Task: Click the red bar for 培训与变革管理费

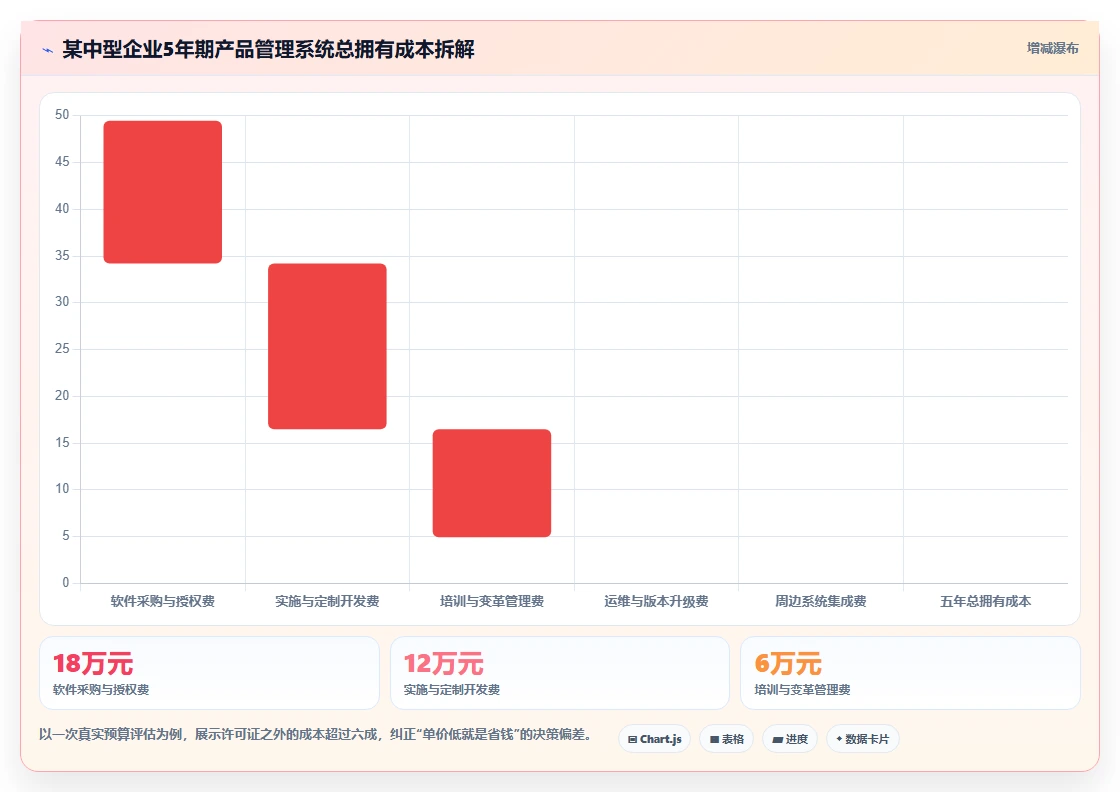Action: click(x=492, y=483)
